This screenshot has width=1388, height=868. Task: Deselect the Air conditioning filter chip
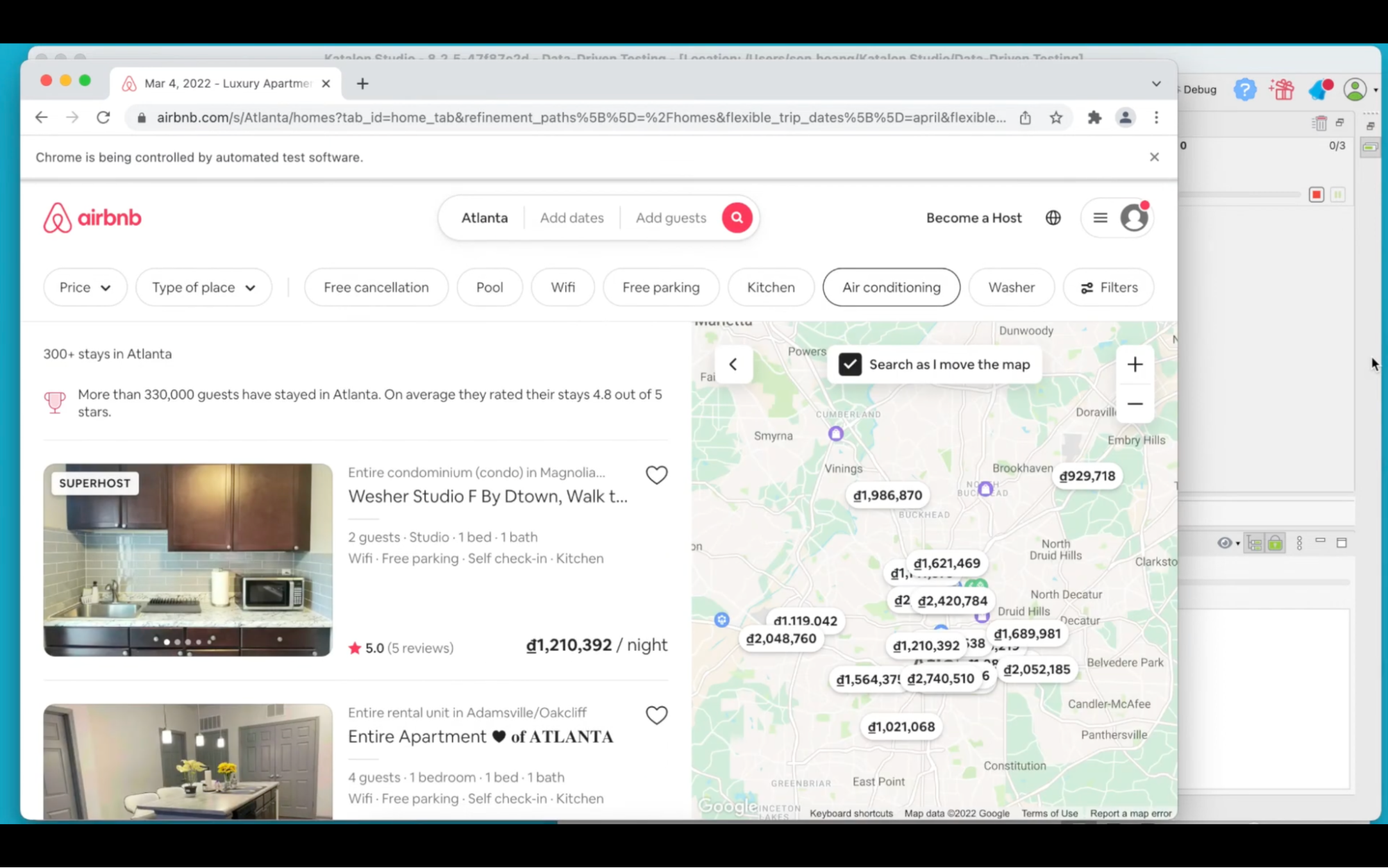coord(891,287)
